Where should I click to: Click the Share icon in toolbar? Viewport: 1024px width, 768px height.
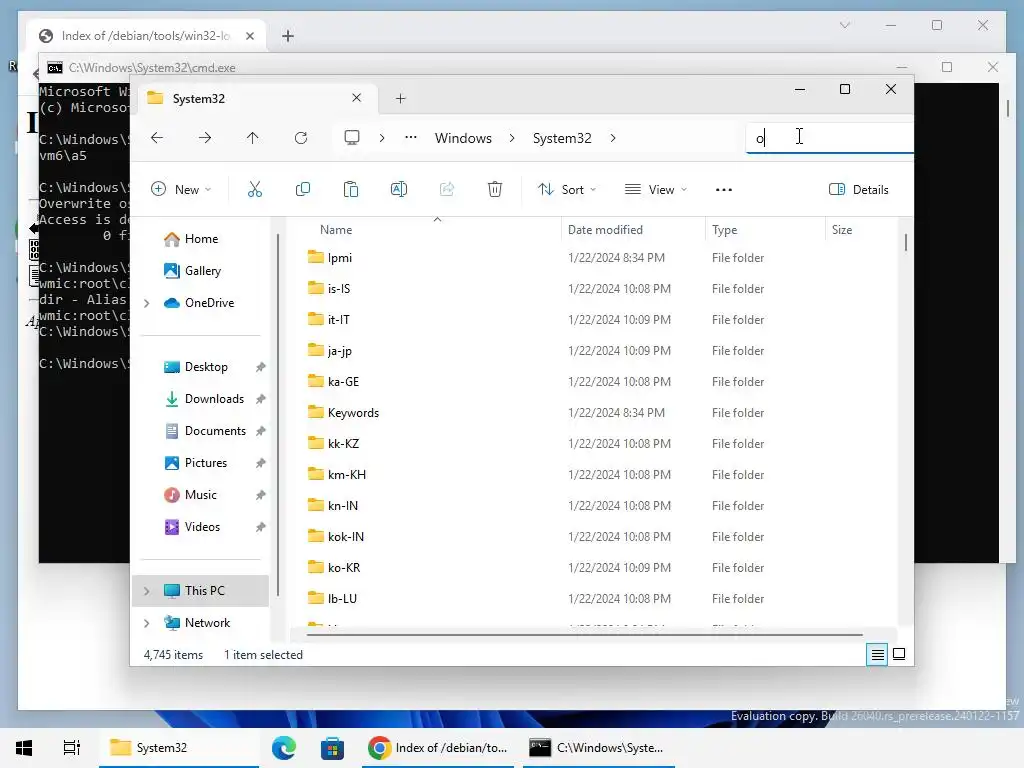coord(447,189)
